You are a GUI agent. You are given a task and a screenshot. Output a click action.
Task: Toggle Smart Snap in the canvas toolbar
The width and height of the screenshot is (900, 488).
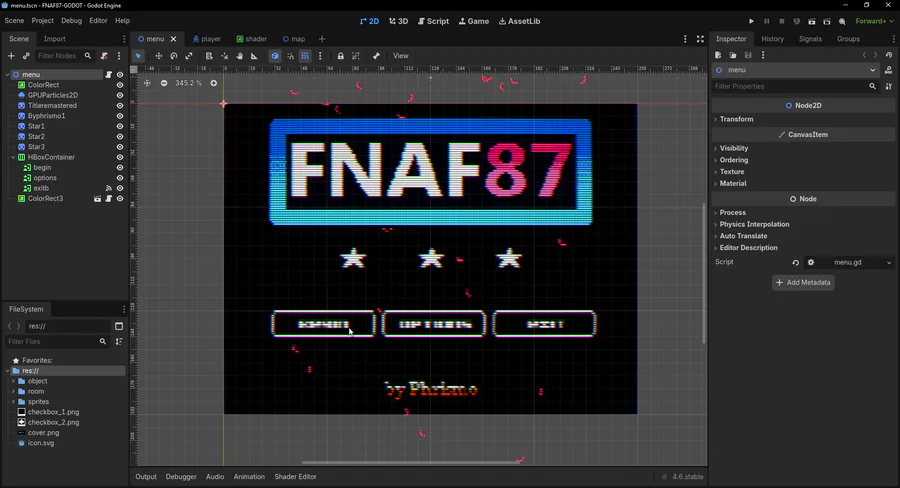tap(290, 56)
